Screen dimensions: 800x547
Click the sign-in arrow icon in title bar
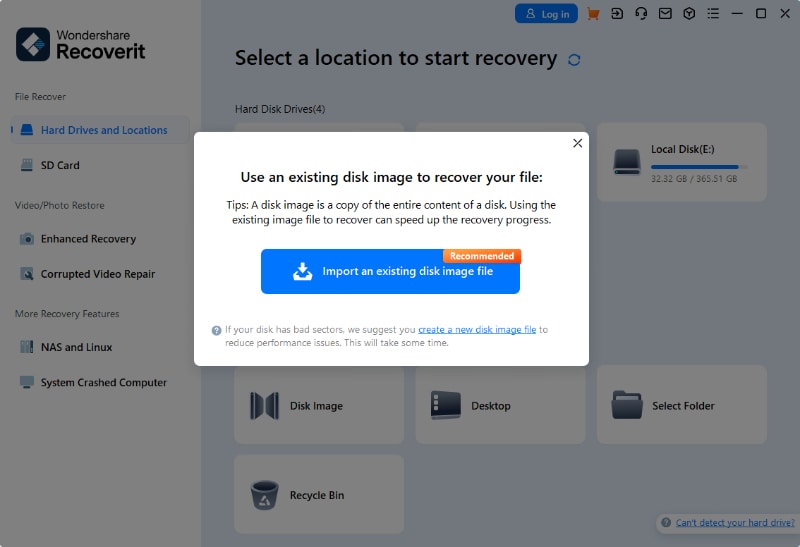tap(617, 14)
